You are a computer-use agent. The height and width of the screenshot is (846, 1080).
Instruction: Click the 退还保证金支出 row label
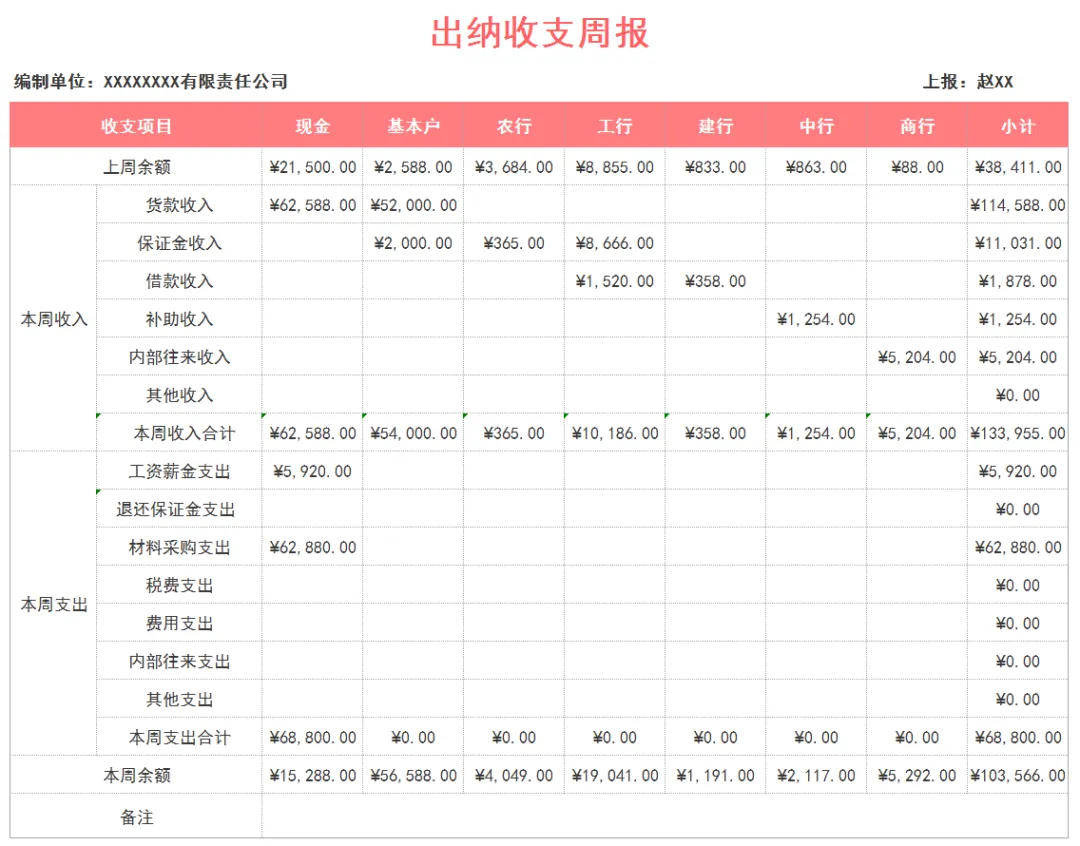(179, 509)
